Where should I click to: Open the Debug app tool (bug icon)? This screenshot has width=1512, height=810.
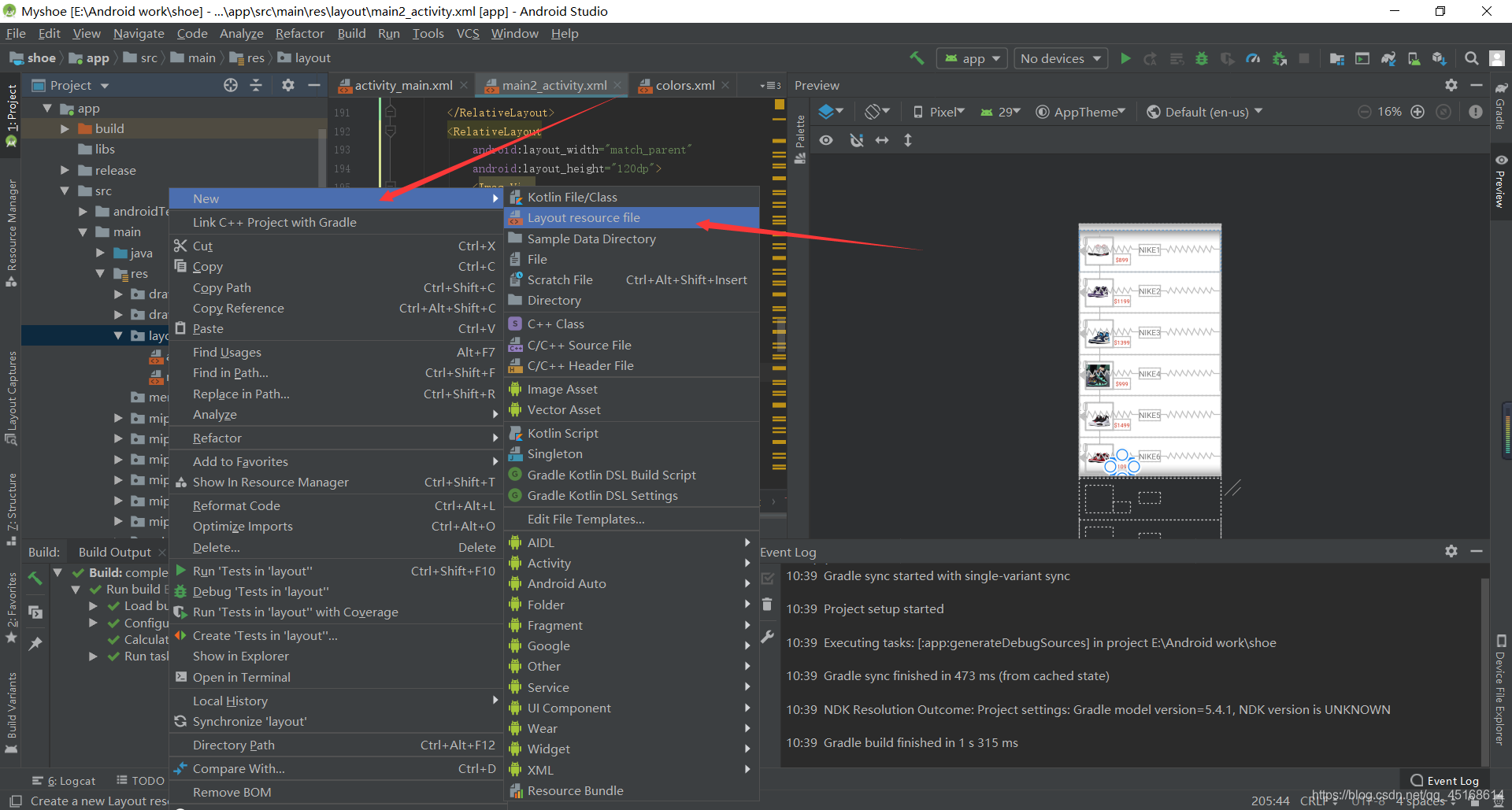click(x=1202, y=58)
